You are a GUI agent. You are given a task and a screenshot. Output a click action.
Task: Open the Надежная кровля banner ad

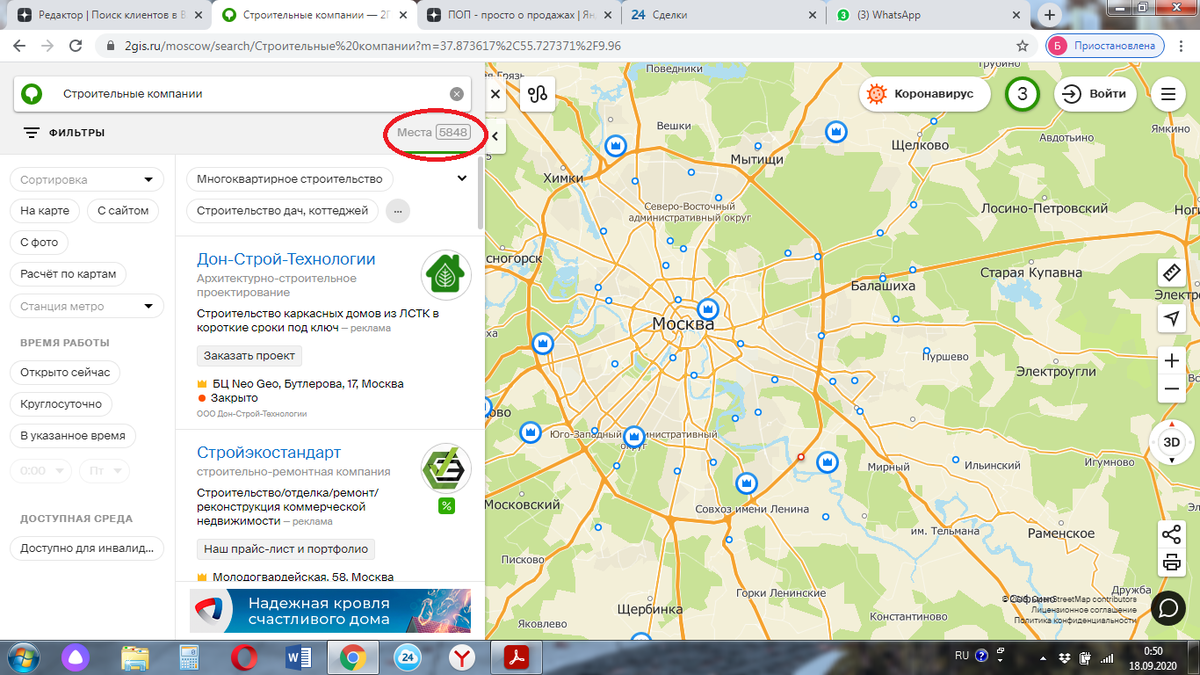tap(330, 610)
